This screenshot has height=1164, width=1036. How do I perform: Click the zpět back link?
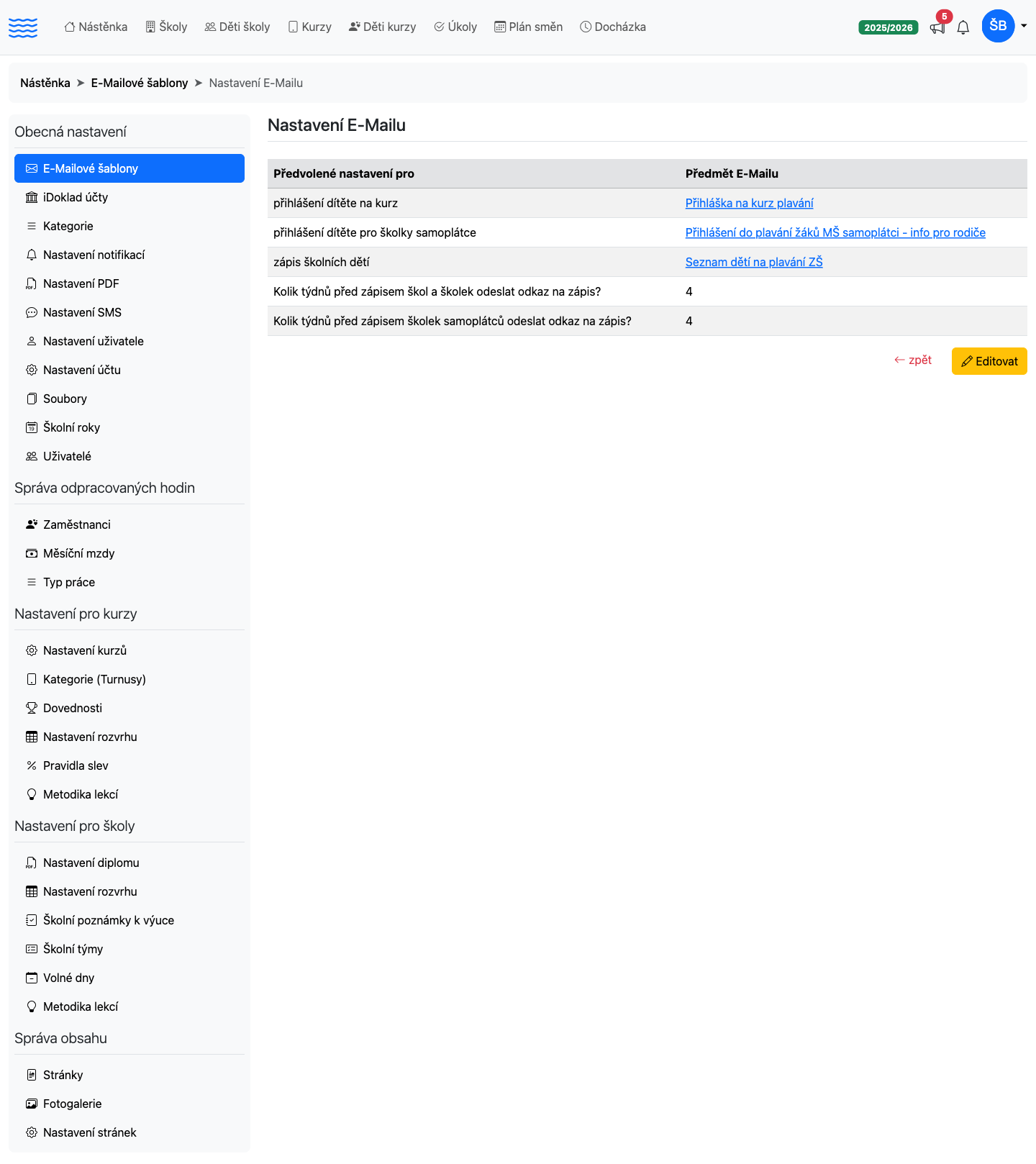pos(913,360)
